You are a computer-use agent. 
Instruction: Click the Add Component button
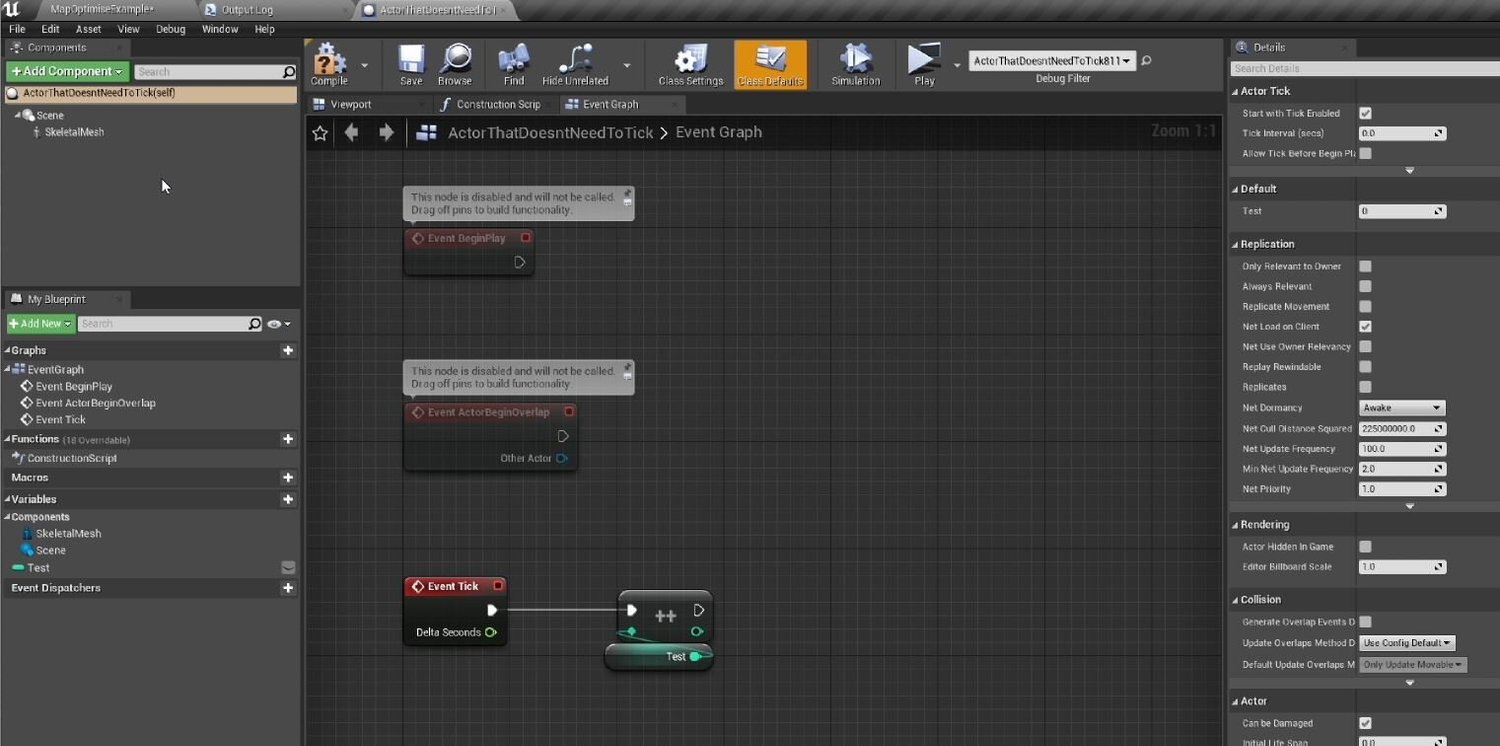pos(65,71)
